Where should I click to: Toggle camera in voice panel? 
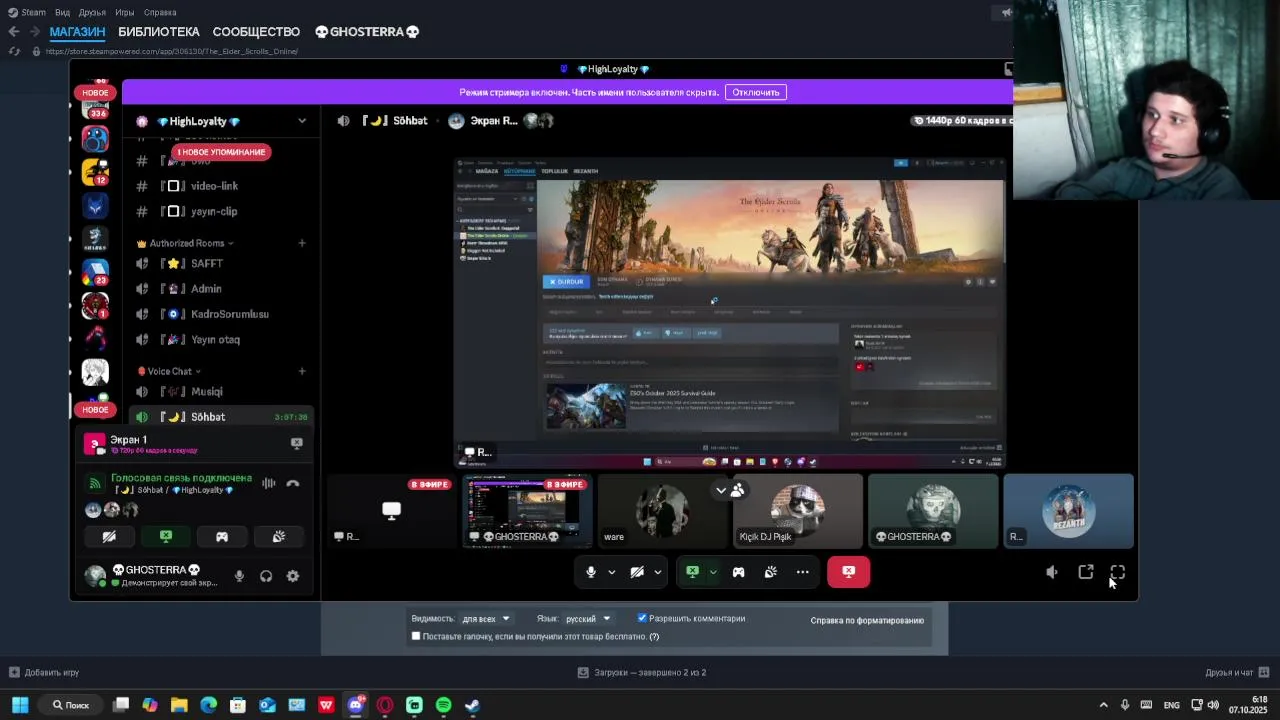(x=109, y=537)
